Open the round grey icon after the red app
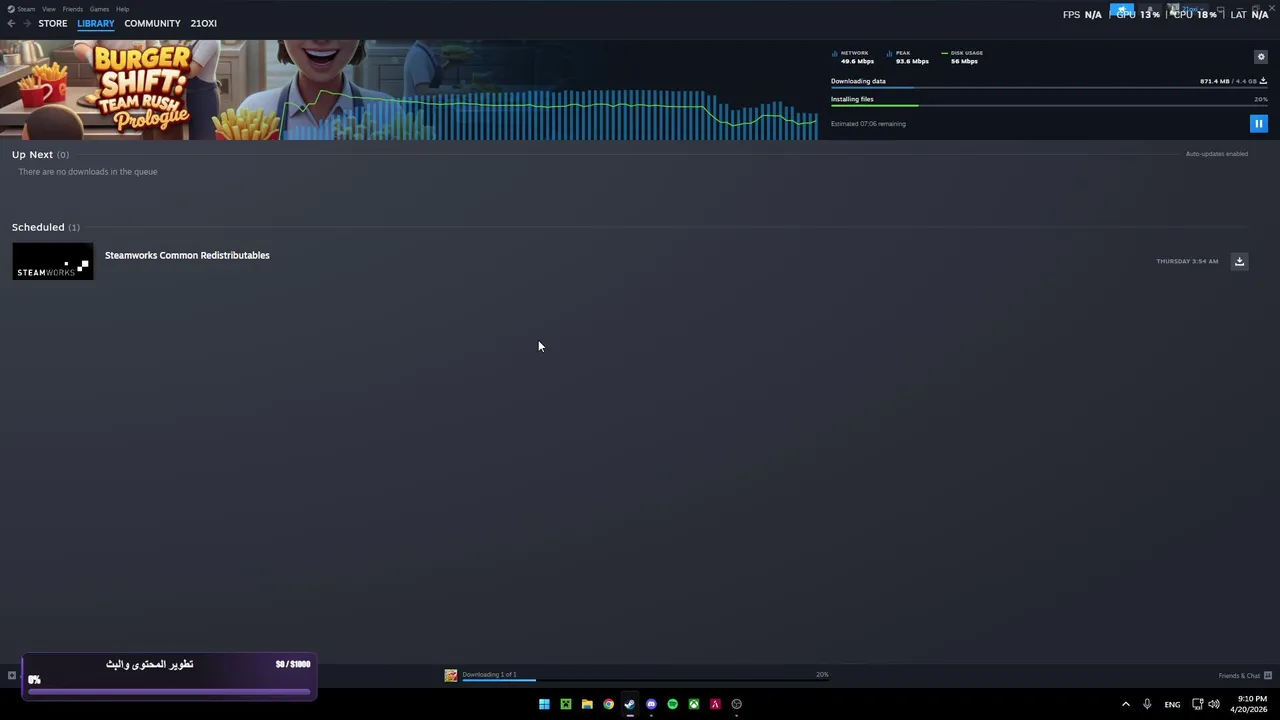1280x720 pixels. [x=737, y=704]
